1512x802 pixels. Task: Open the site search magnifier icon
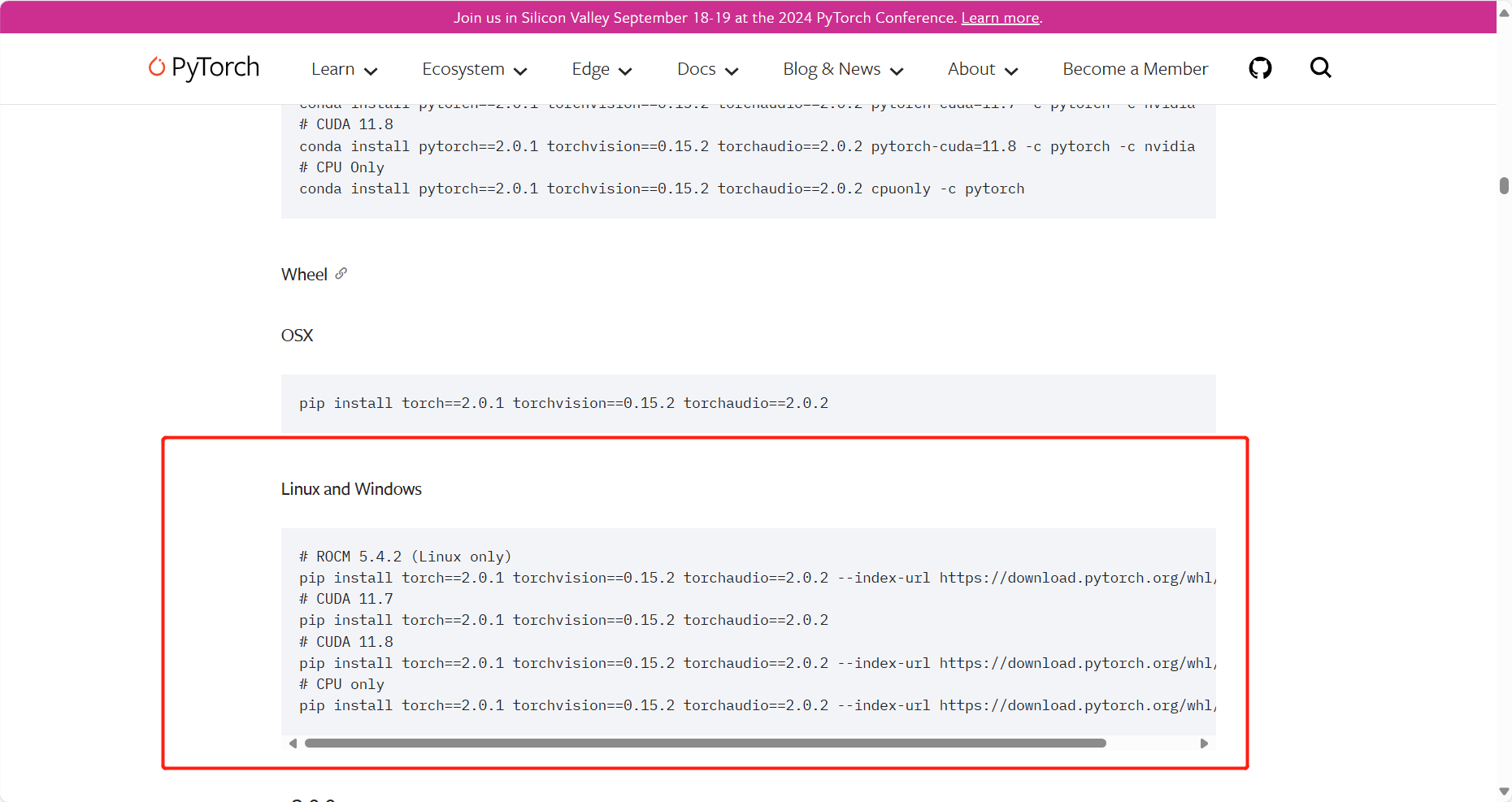(1321, 67)
